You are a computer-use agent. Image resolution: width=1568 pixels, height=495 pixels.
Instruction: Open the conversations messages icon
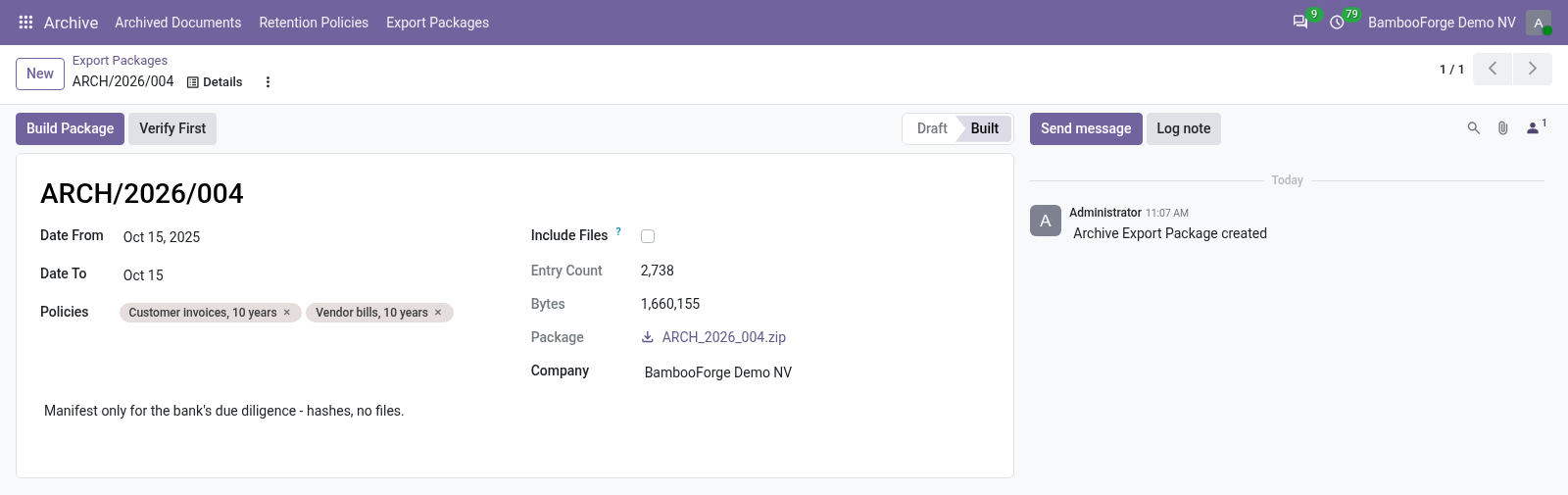click(x=1300, y=23)
